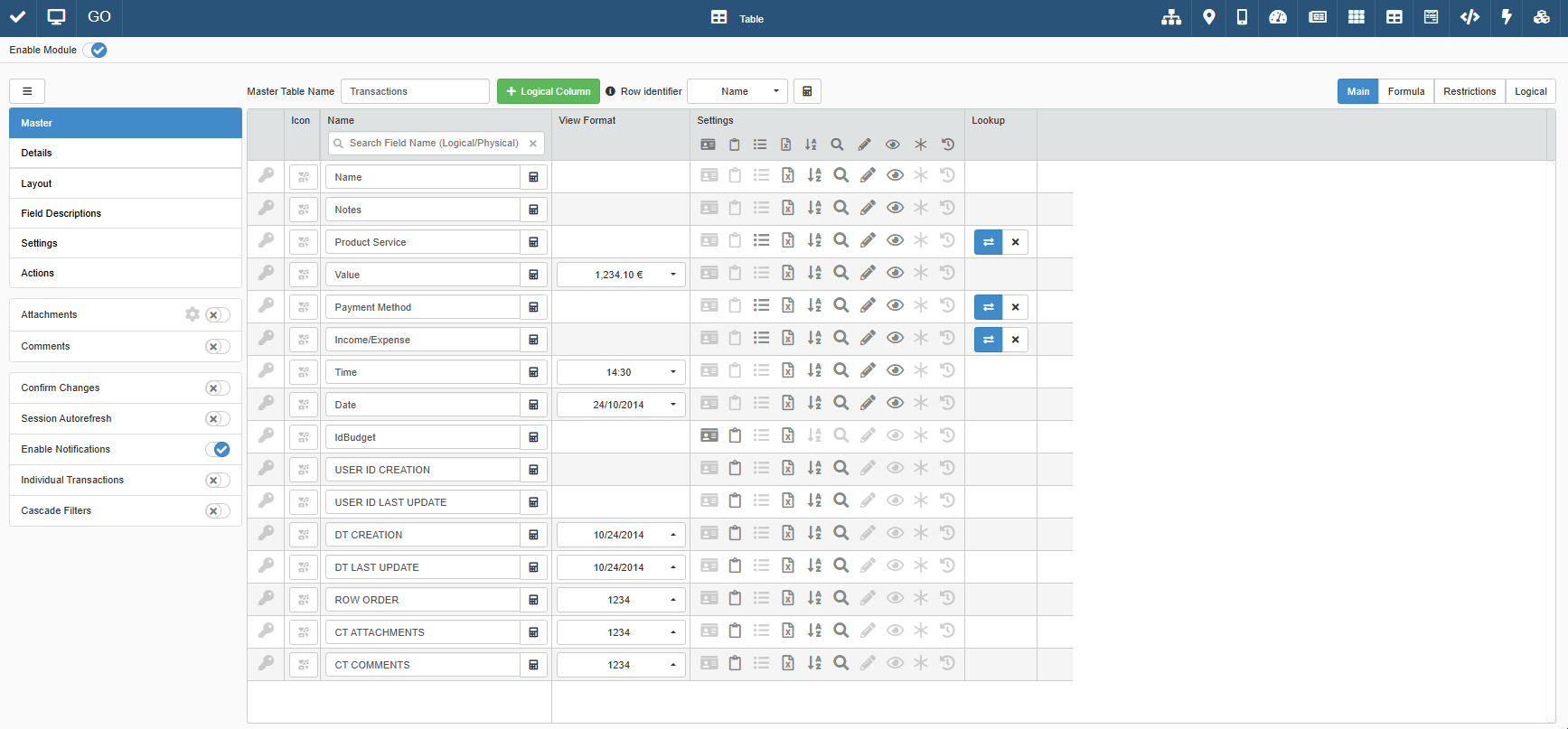Open the monitor preview icon in top bar
Image resolution: width=1568 pixels, height=729 pixels.
pyautogui.click(x=56, y=17)
